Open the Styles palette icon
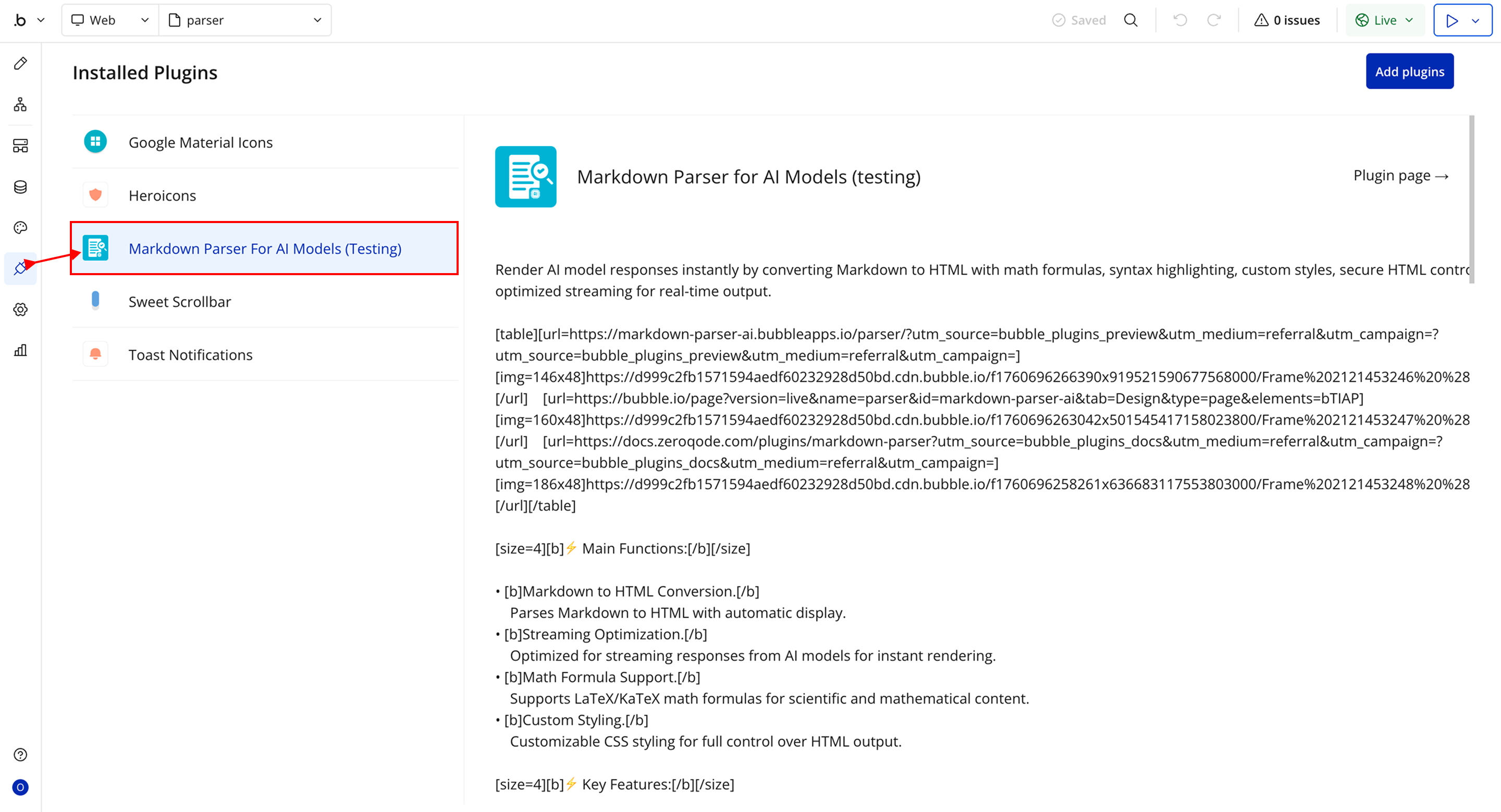The height and width of the screenshot is (812, 1501). tap(20, 228)
